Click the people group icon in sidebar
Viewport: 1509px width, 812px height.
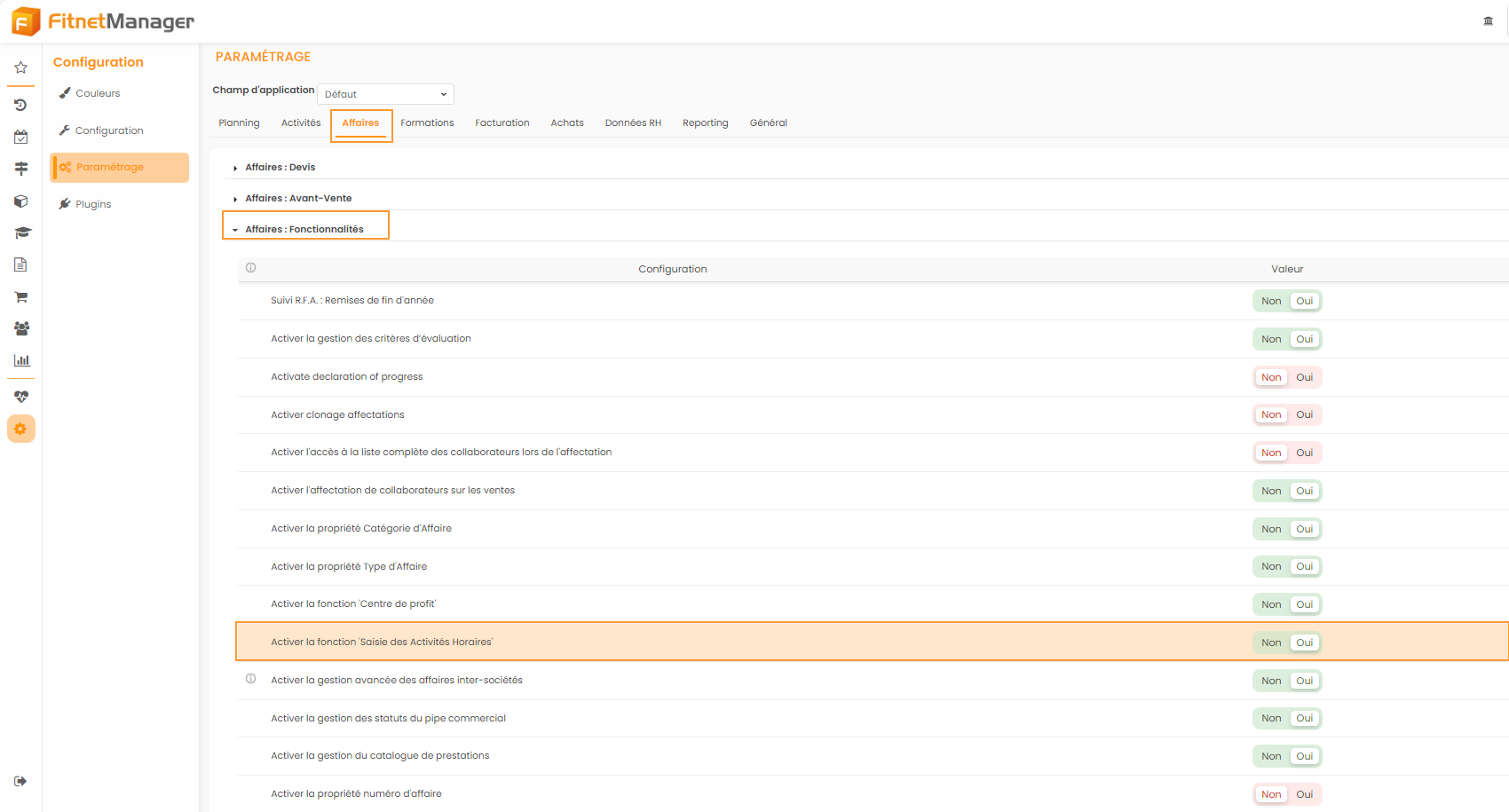(x=21, y=328)
